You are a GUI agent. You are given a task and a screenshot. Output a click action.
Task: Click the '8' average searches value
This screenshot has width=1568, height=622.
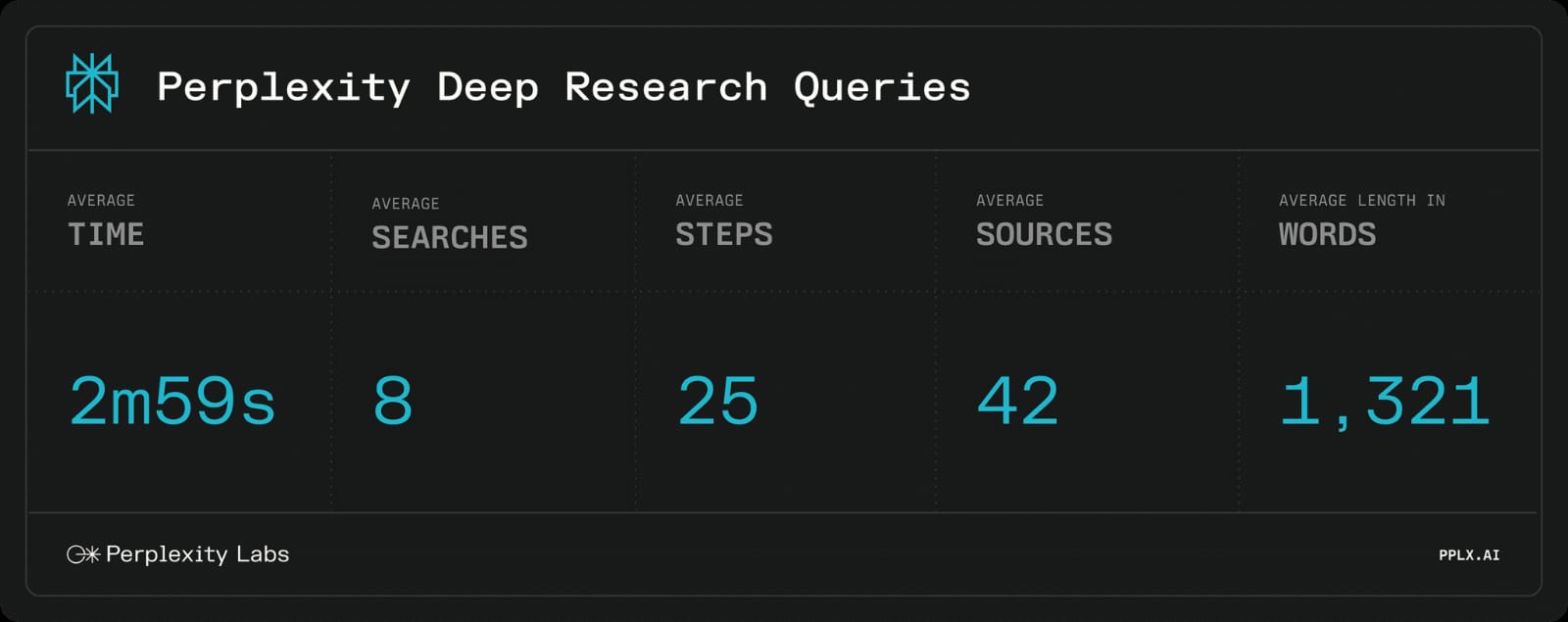[x=393, y=402]
